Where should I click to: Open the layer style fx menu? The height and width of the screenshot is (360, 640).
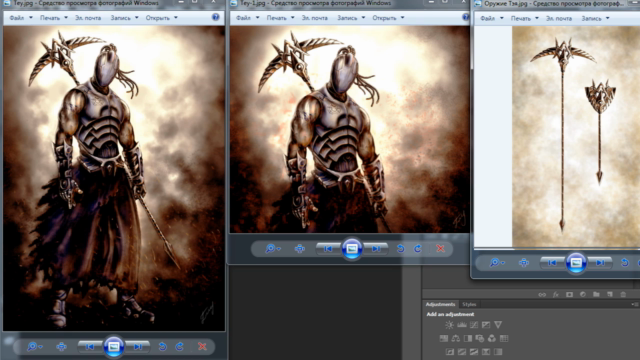click(x=556, y=294)
